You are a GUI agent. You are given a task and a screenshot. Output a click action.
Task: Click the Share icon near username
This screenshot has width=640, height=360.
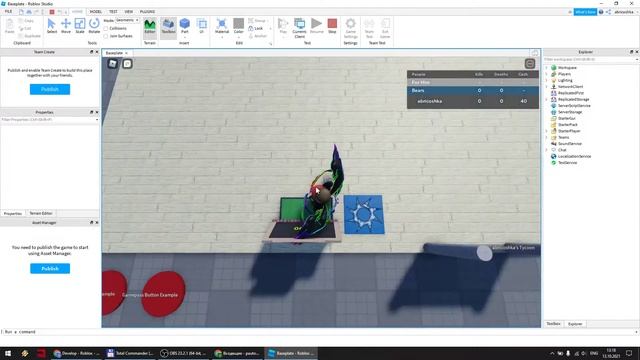[x=608, y=12]
